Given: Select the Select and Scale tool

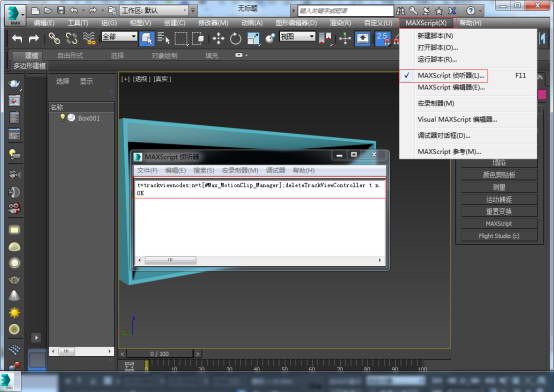Looking at the screenshot, I should click(253, 38).
